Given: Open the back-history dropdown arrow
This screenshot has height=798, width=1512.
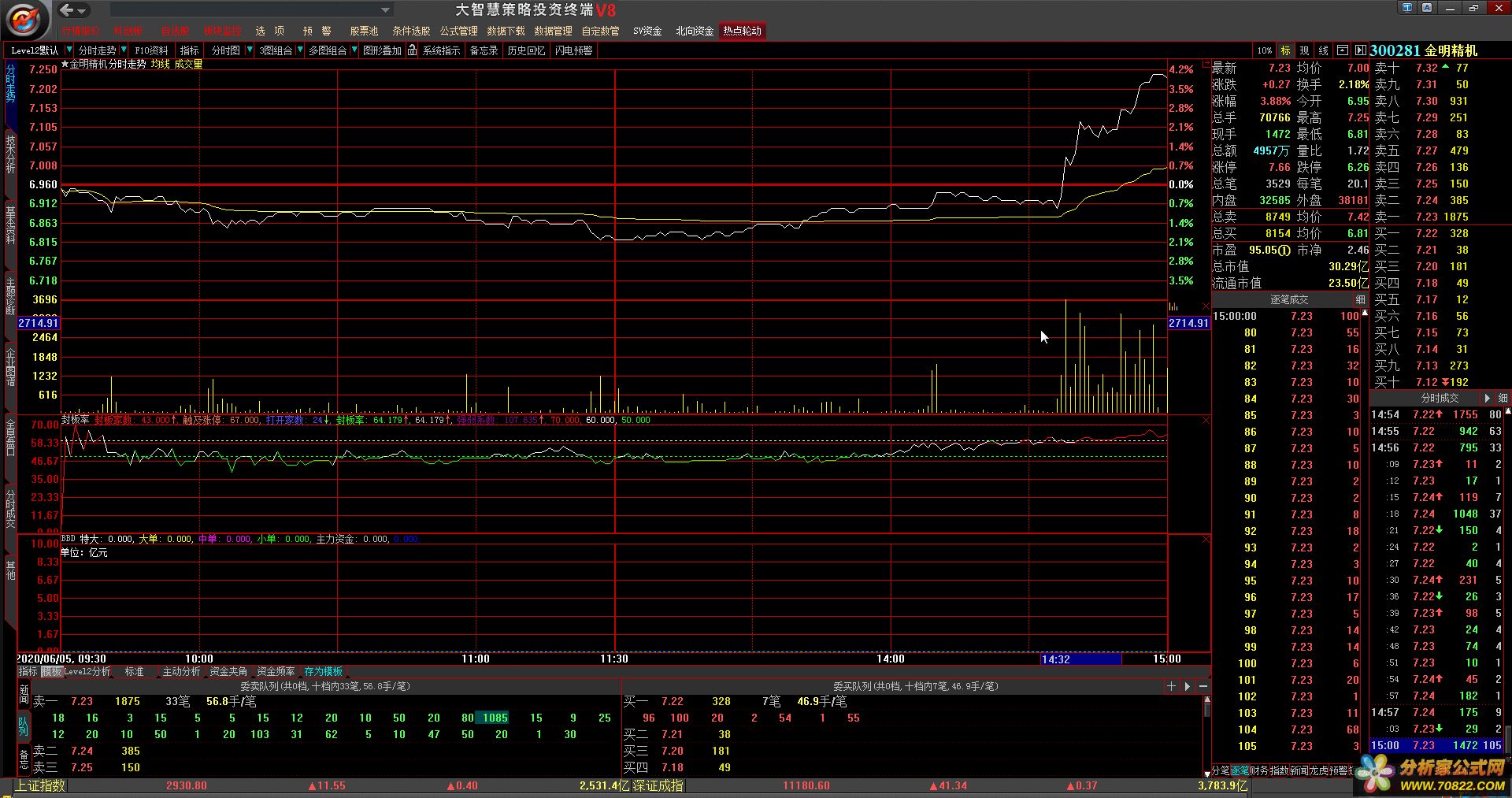Looking at the screenshot, I should point(82,11).
